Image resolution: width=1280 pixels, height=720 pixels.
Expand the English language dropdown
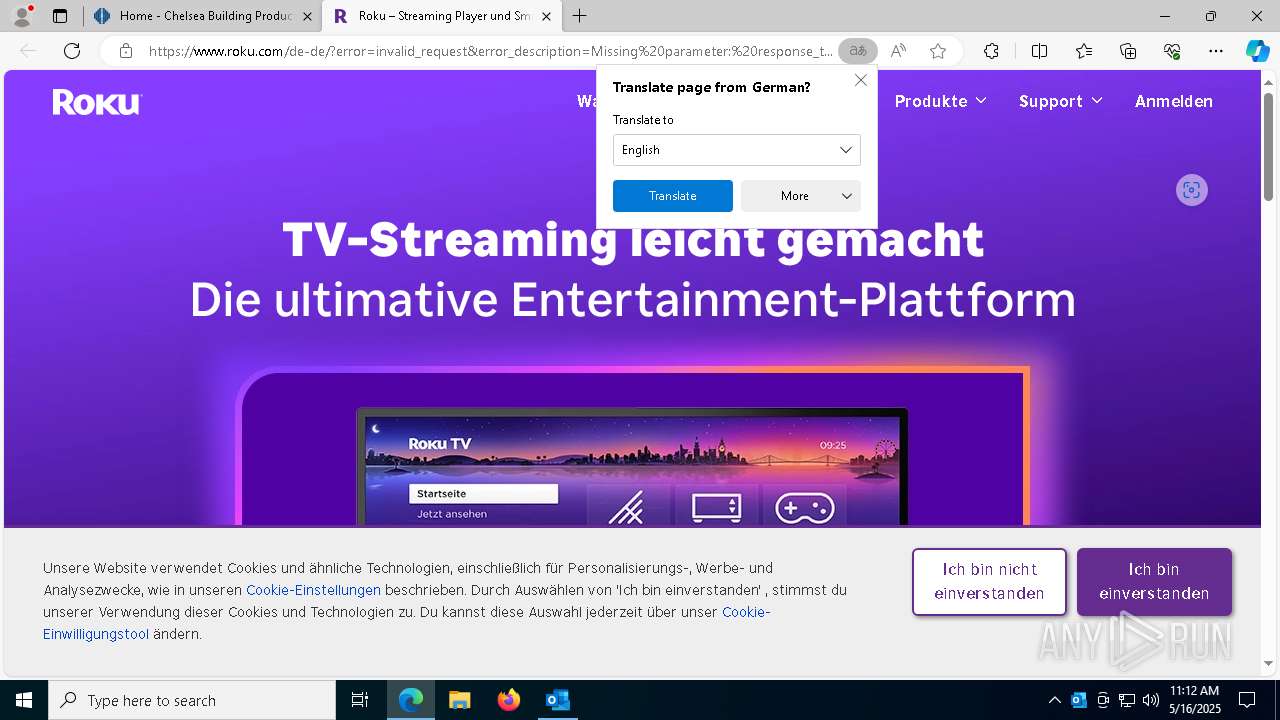(736, 150)
